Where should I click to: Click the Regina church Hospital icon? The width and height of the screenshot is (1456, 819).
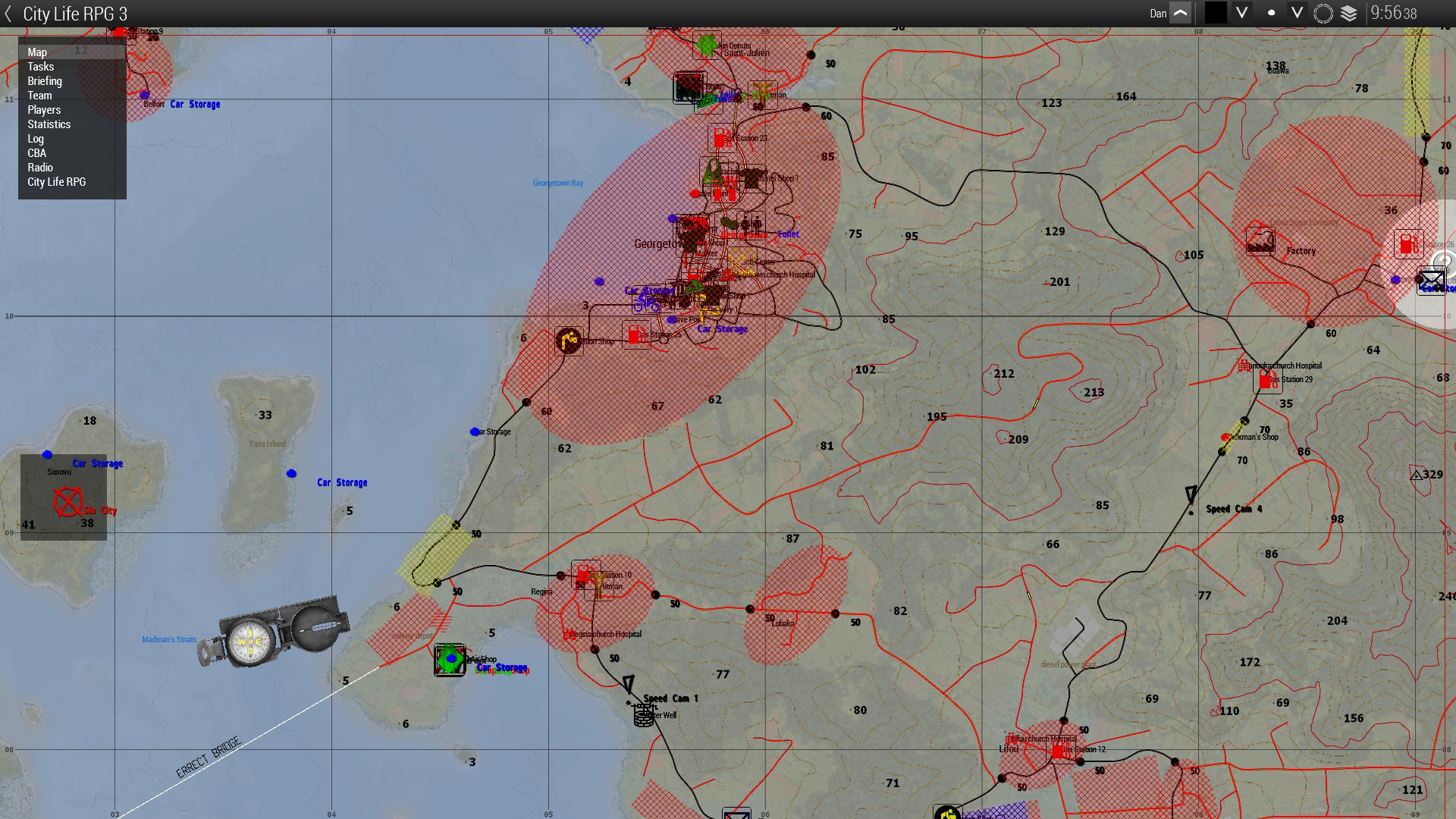(x=569, y=634)
